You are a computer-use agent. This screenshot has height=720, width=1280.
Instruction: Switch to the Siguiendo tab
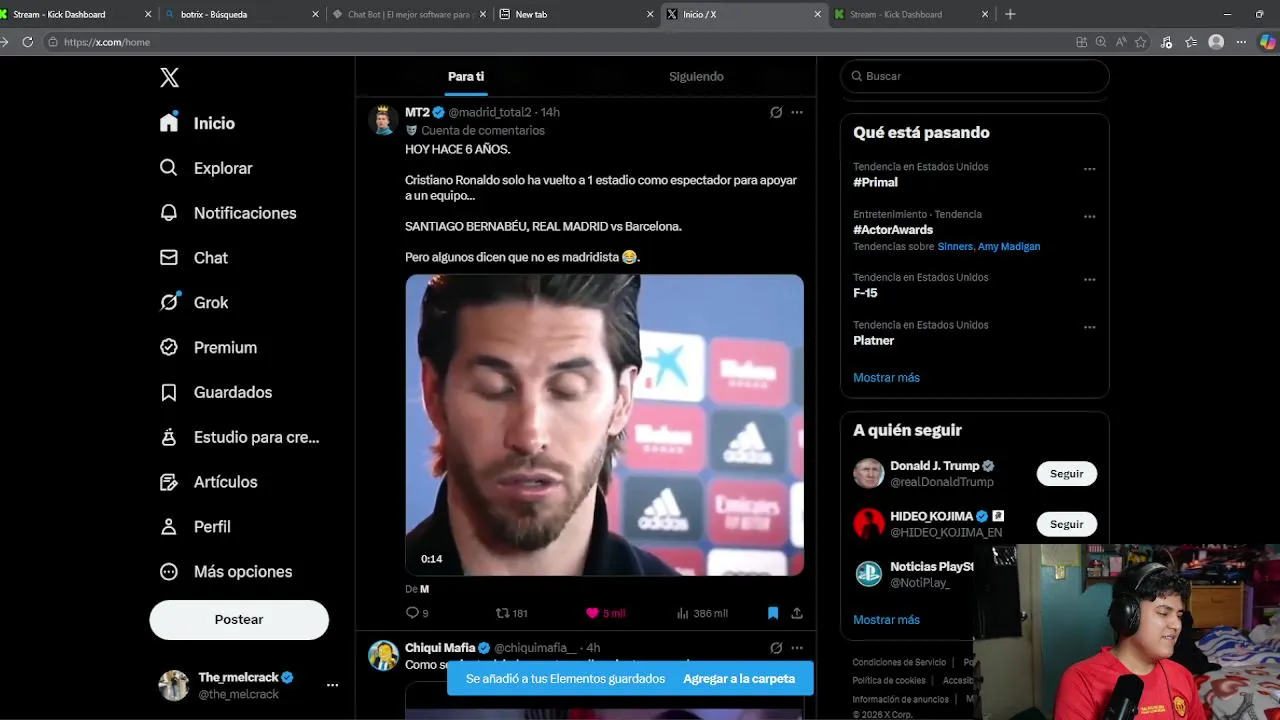click(696, 77)
